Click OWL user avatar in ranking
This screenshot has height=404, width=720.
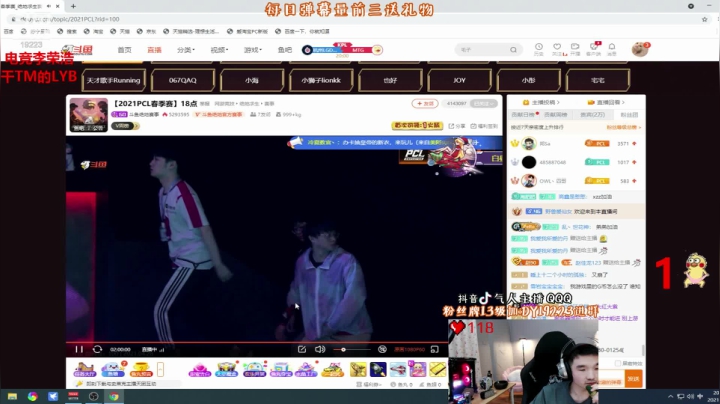click(529, 181)
